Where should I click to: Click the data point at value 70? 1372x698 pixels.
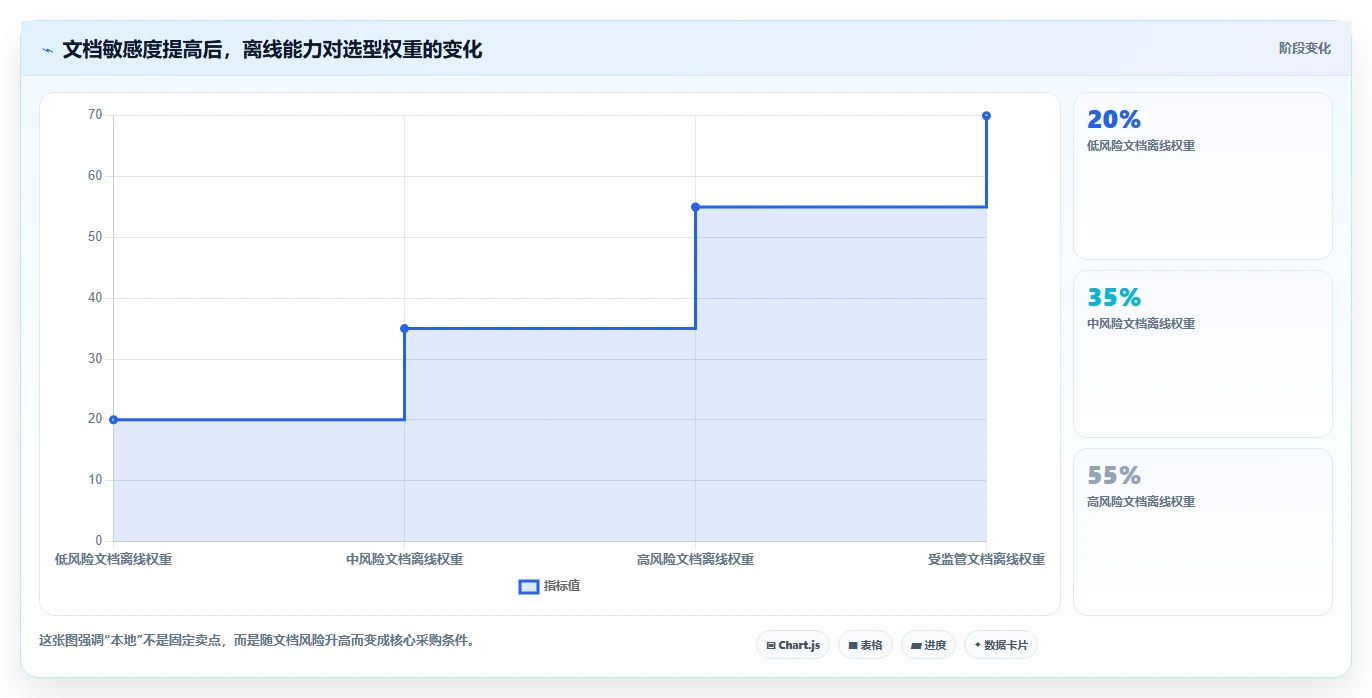[x=986, y=116]
